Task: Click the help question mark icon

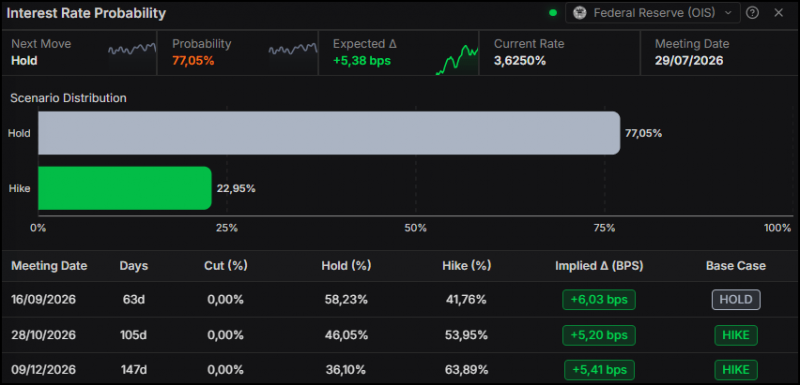Action: coord(752,13)
